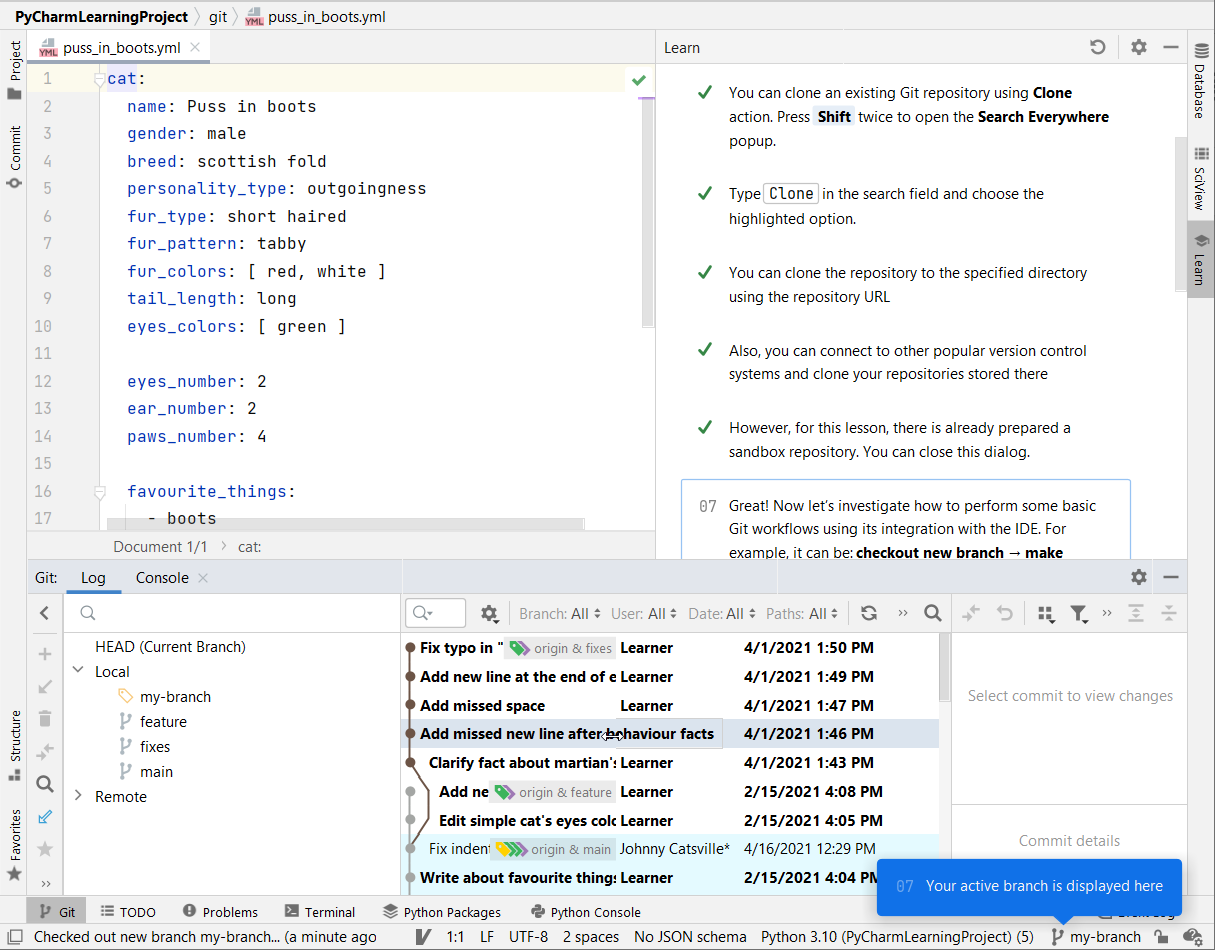The height and width of the screenshot is (950, 1215).
Task: Expand the Remote branches node
Action: pyautogui.click(x=78, y=797)
